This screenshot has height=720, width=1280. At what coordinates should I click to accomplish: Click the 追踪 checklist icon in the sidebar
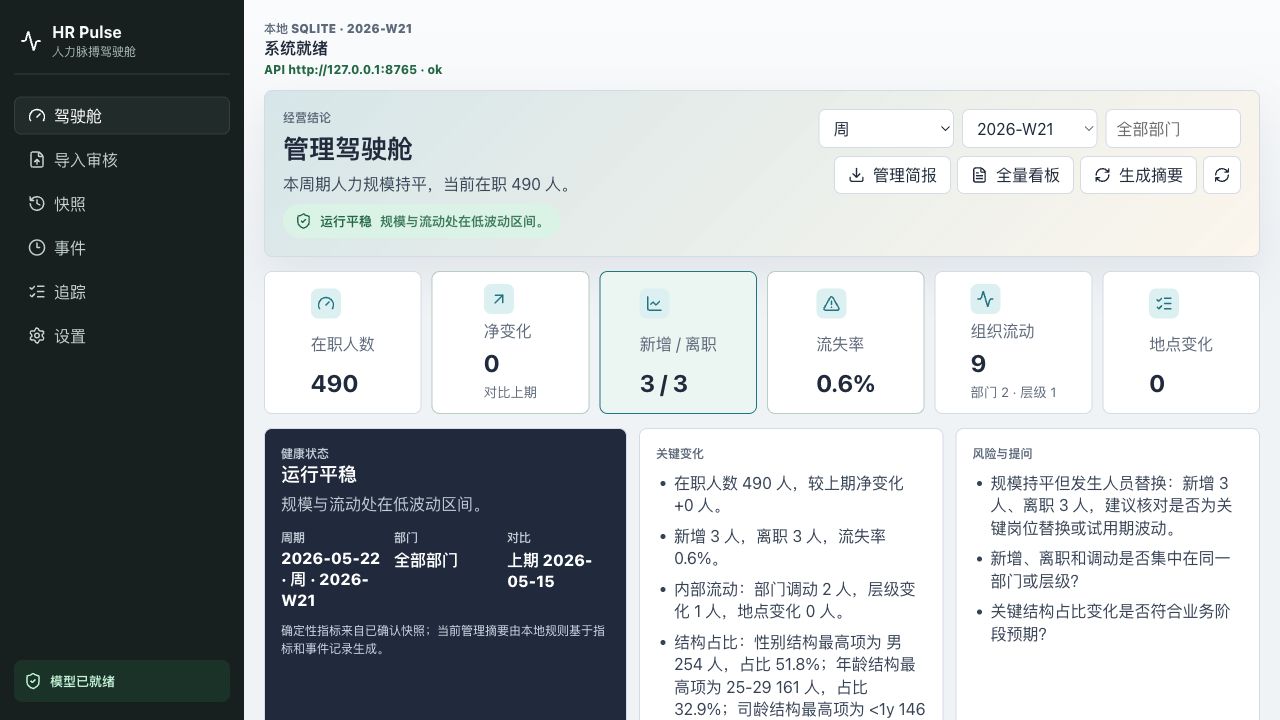coord(37,292)
